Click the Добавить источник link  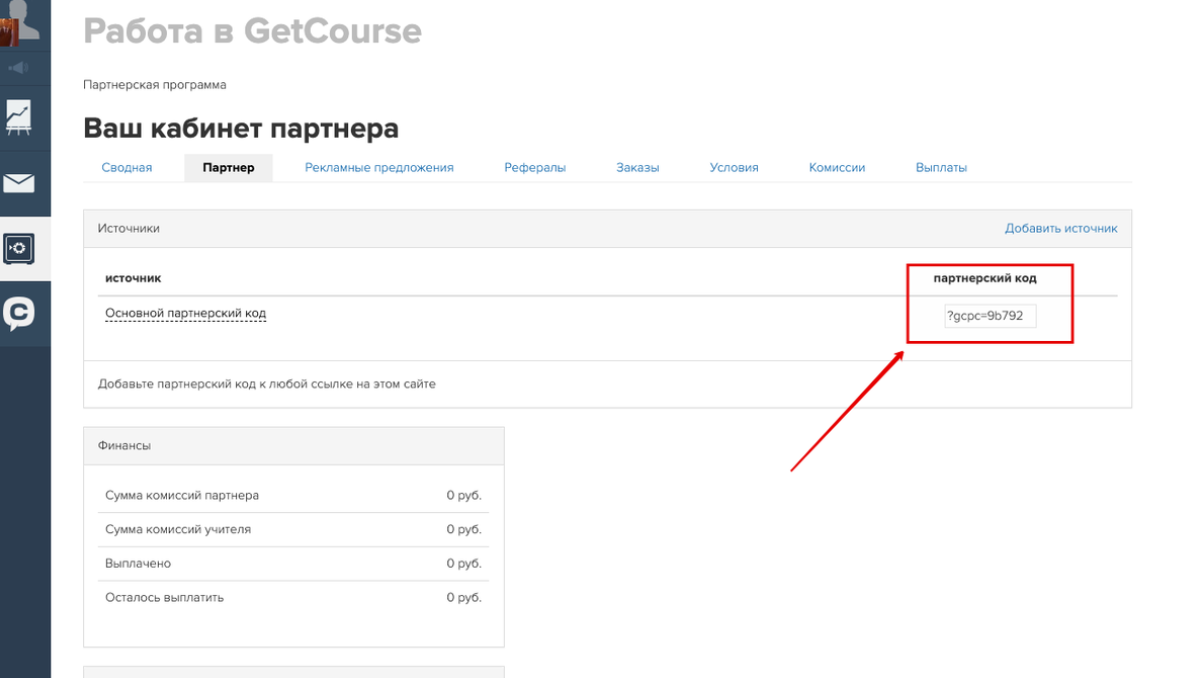click(1061, 228)
